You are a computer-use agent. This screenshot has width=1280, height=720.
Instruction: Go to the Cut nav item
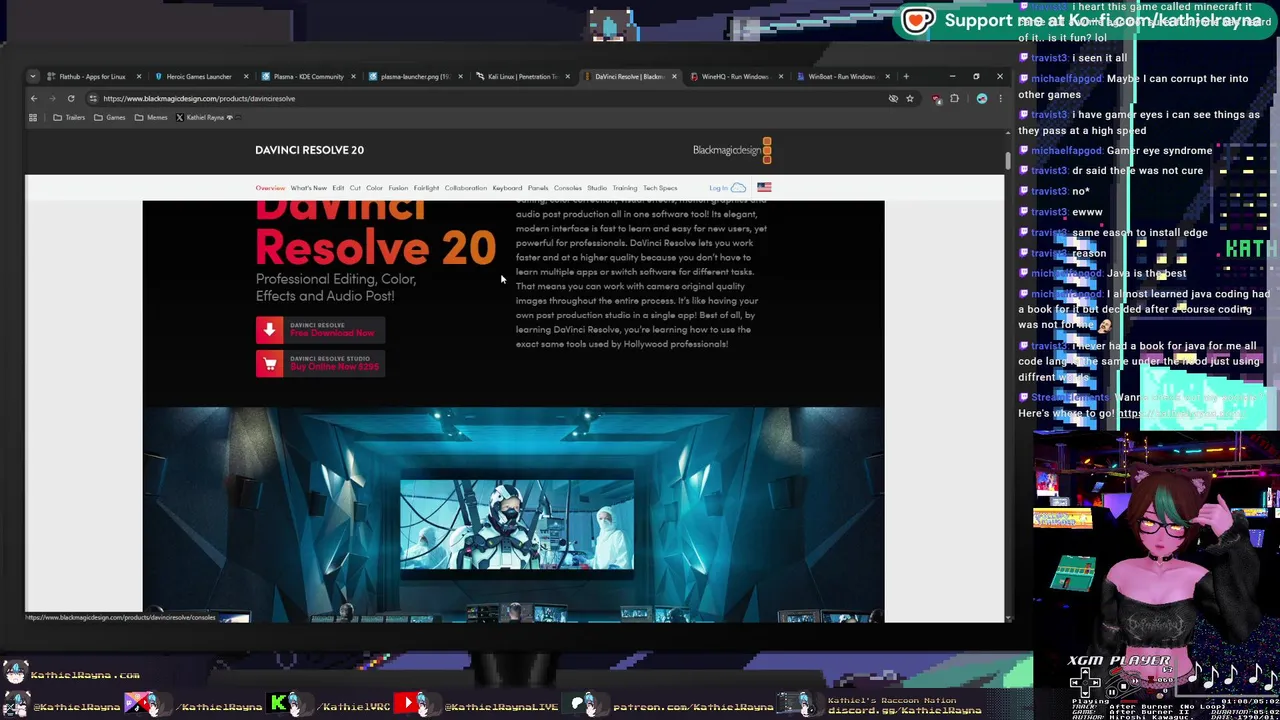point(355,188)
